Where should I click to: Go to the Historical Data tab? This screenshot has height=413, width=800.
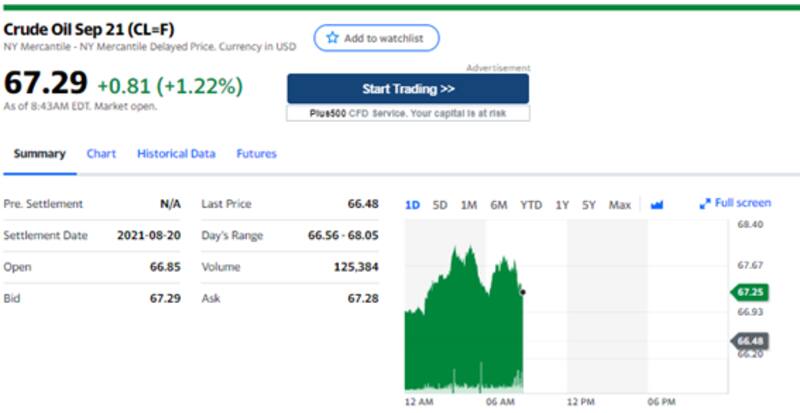tap(176, 154)
